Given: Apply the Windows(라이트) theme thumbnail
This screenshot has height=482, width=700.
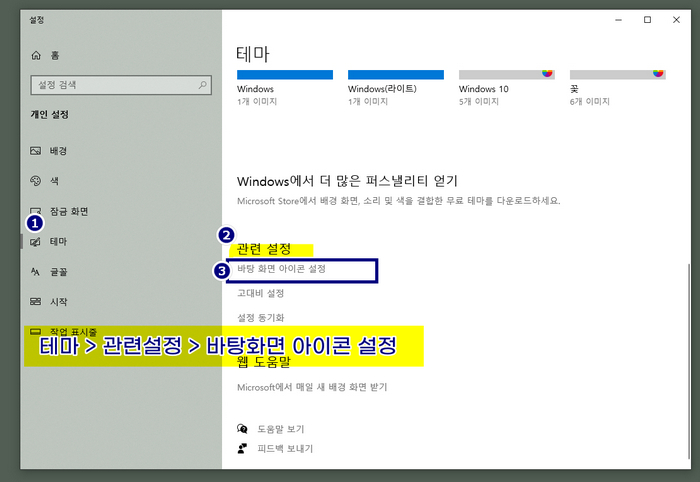Looking at the screenshot, I should (396, 75).
